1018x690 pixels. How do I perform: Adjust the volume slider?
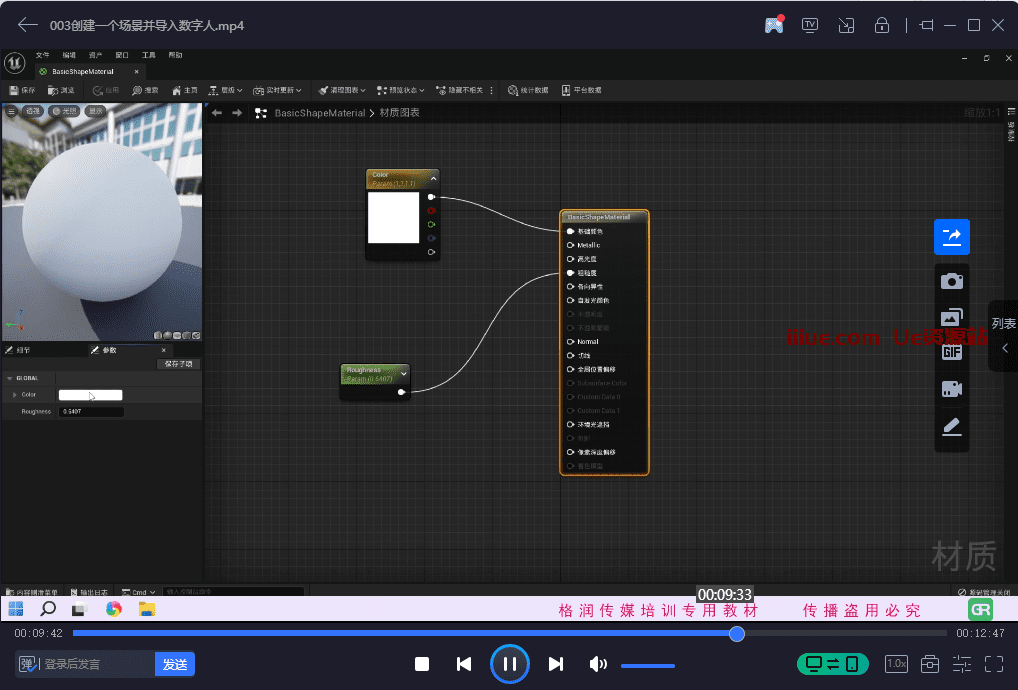pyautogui.click(x=647, y=665)
